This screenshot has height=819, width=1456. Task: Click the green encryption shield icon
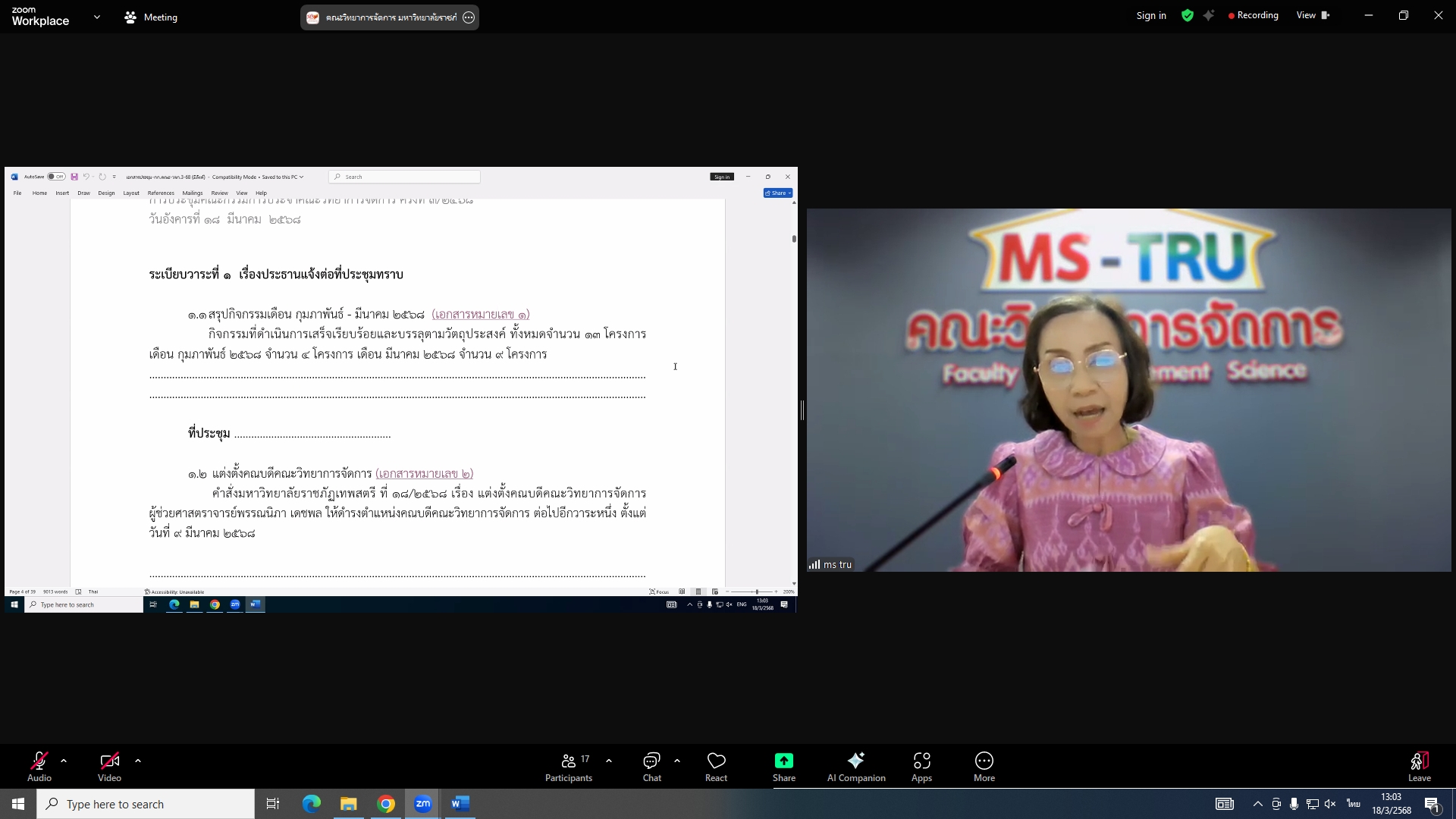(1188, 15)
